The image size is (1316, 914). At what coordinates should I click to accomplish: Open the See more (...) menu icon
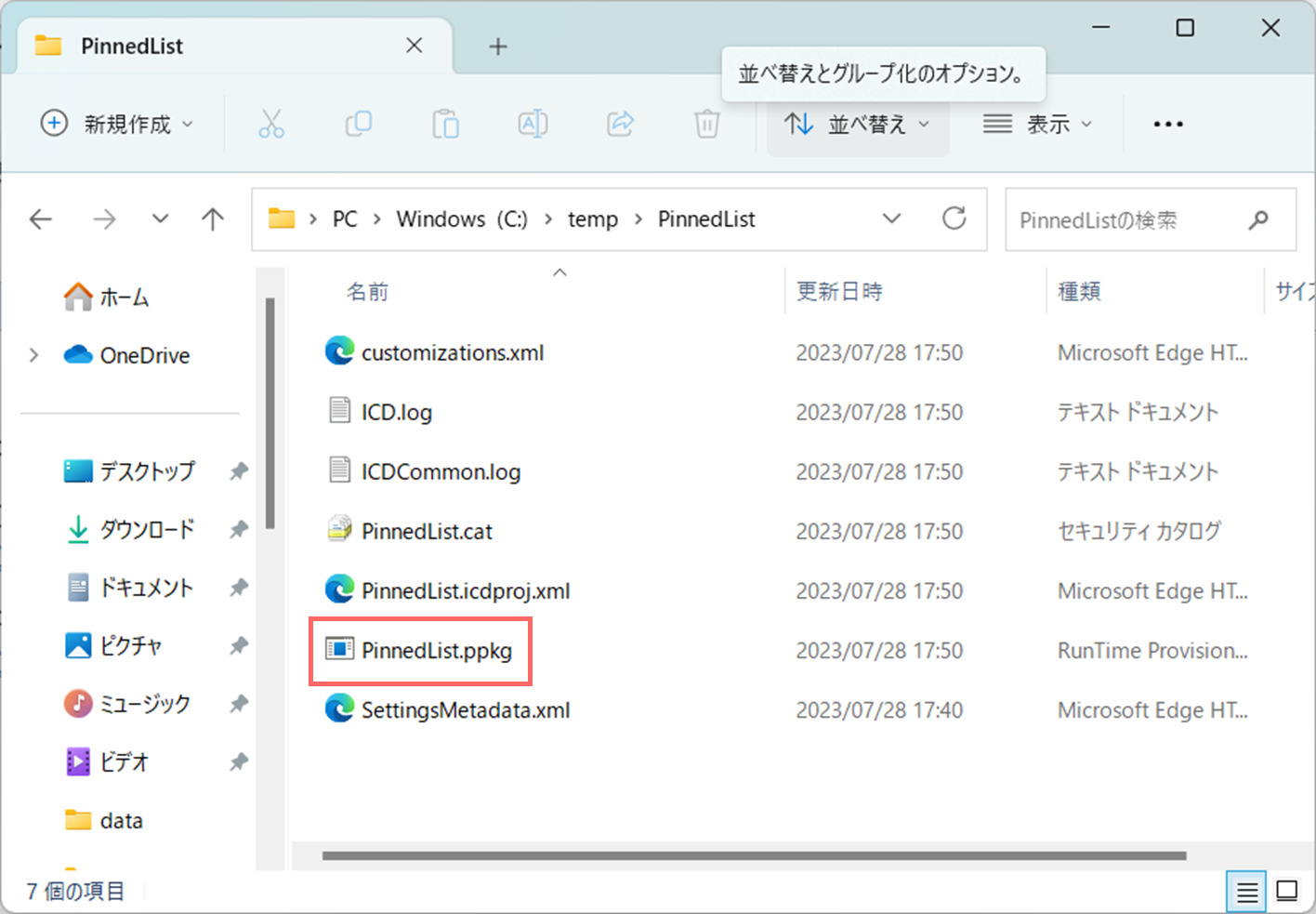click(x=1168, y=123)
